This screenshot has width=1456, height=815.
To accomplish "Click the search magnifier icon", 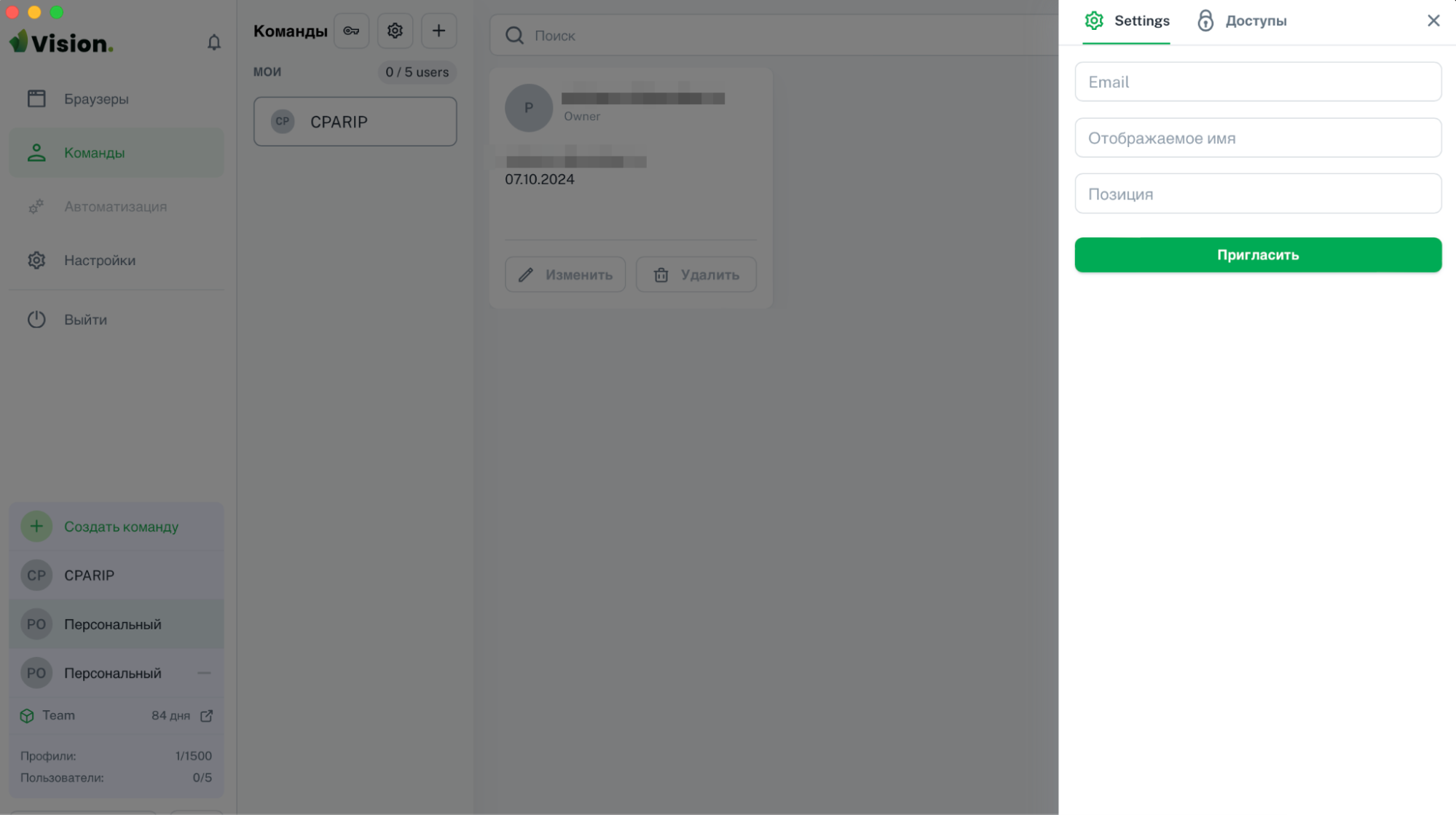I will coord(514,35).
